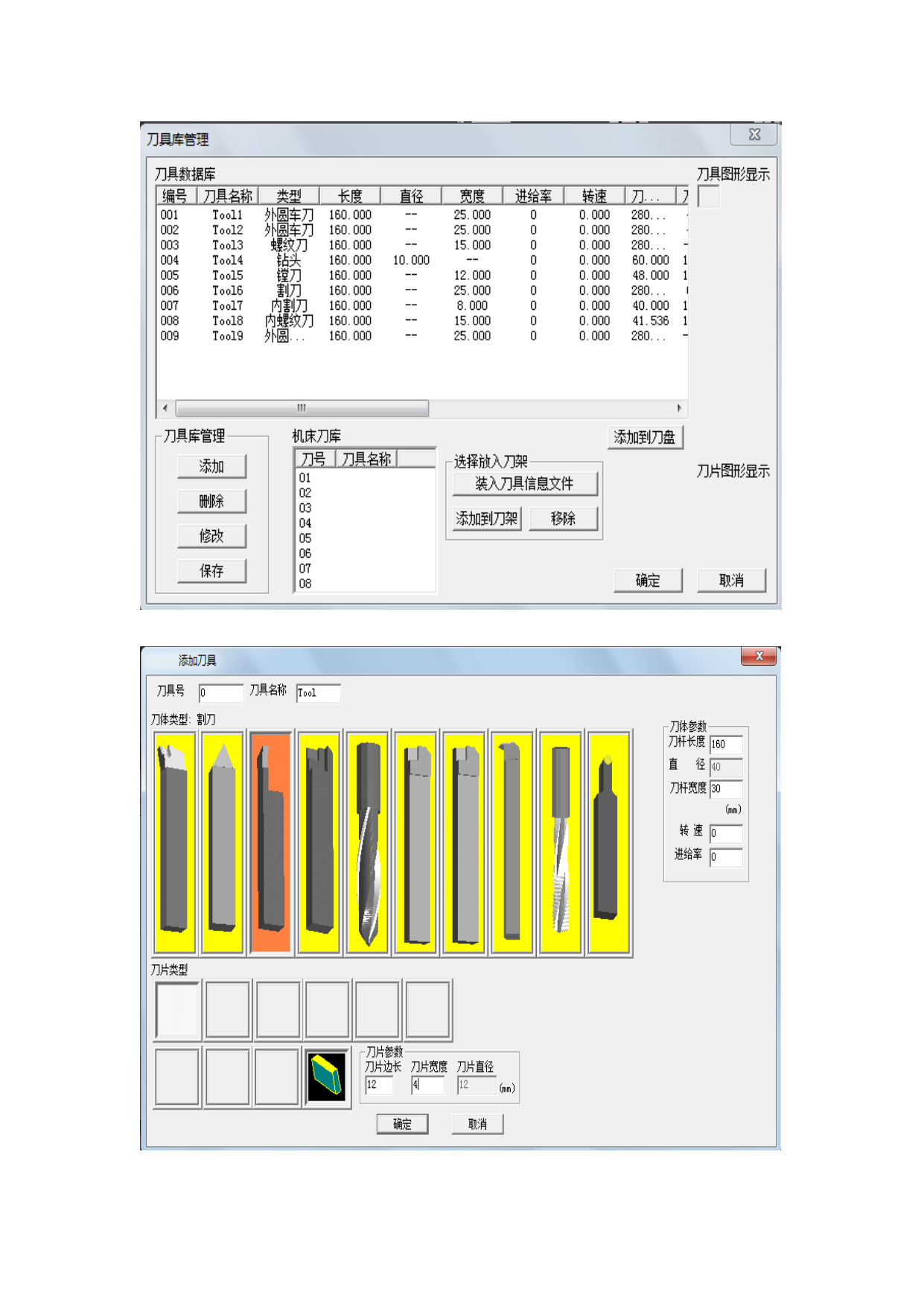Pick the fourth forked-tip tool body thumbnail
Image resolution: width=924 pixels, height=1306 pixels.
click(319, 842)
